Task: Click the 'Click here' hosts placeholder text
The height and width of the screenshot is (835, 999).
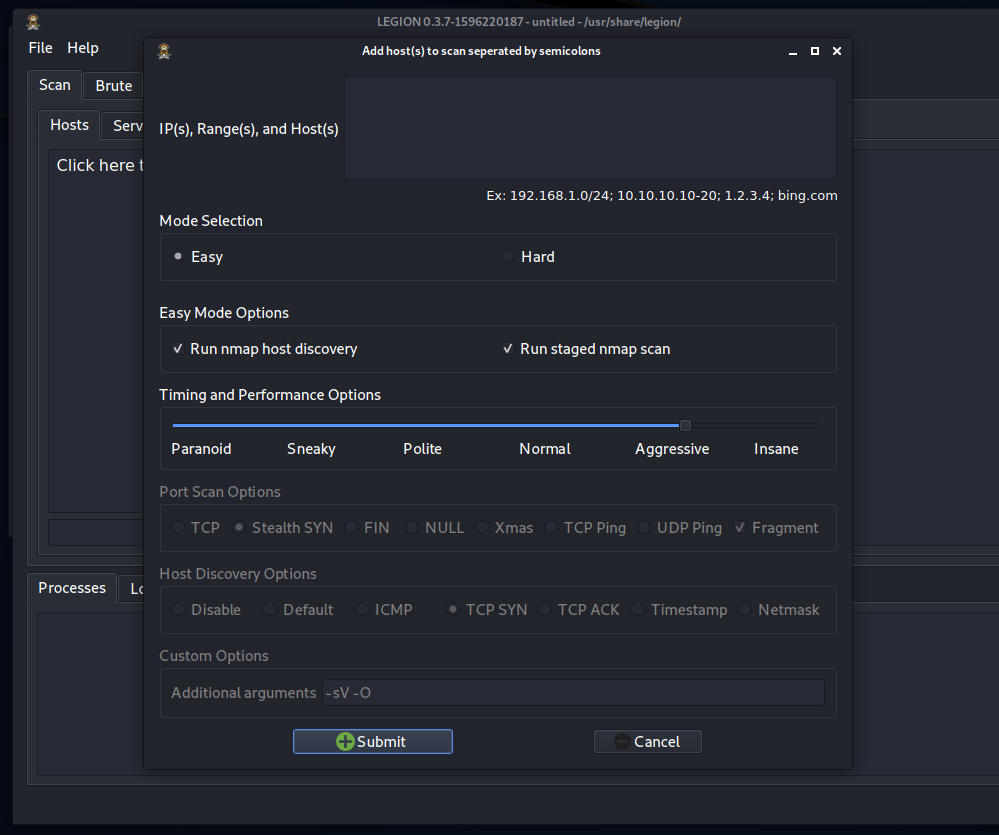Action: [x=100, y=165]
